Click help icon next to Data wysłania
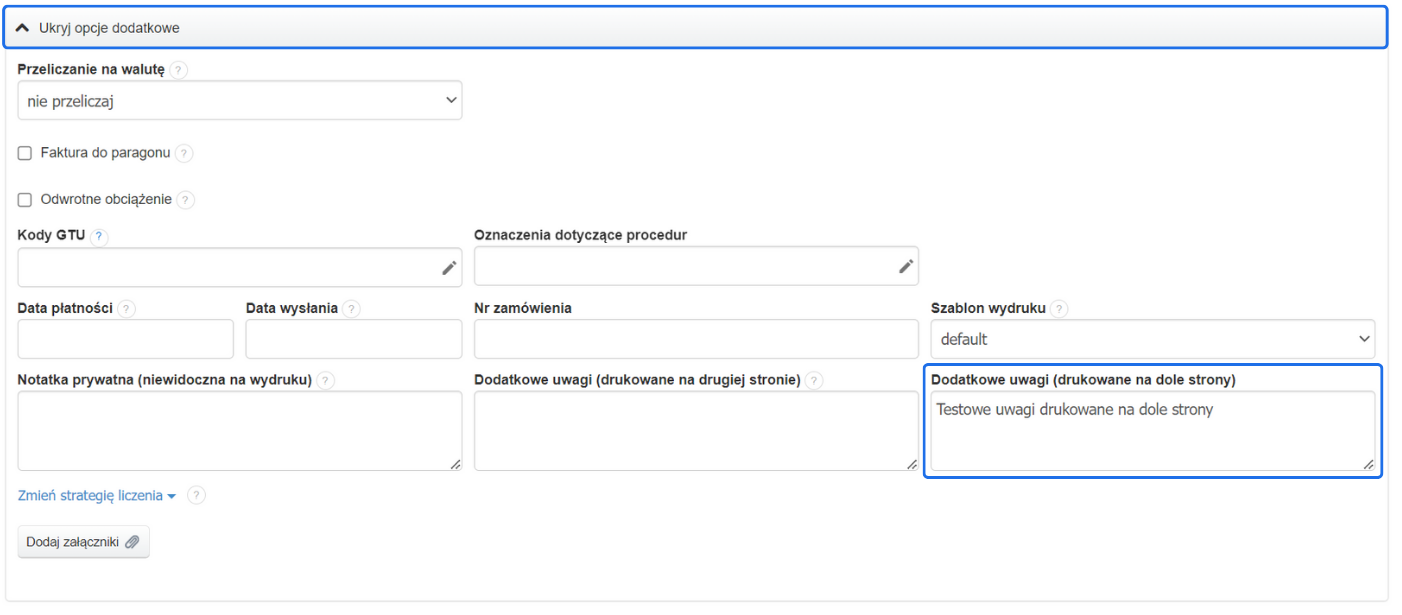Viewport: 1402px width, 615px height. 352,309
